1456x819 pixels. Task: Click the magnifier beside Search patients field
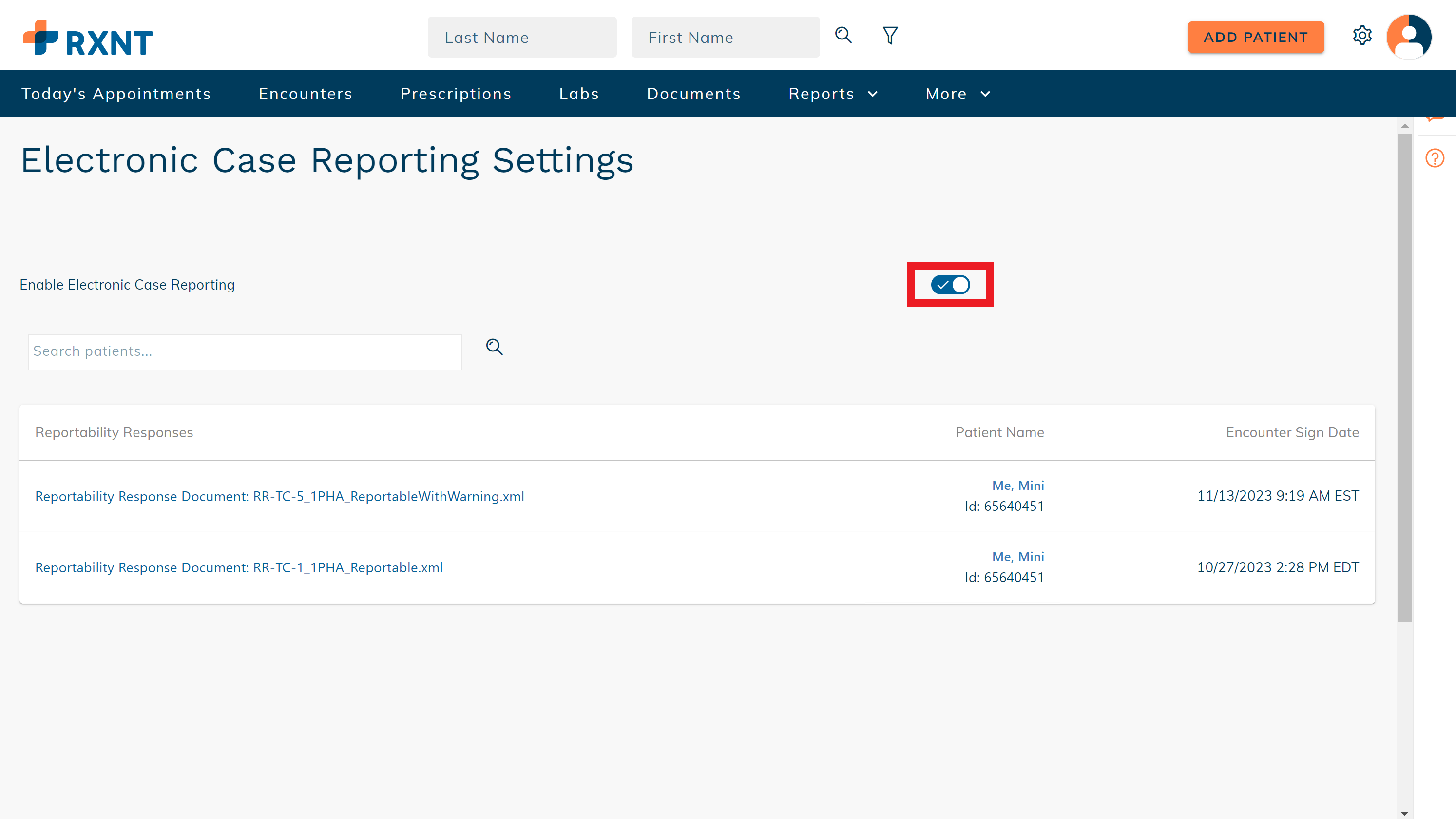[495, 347]
